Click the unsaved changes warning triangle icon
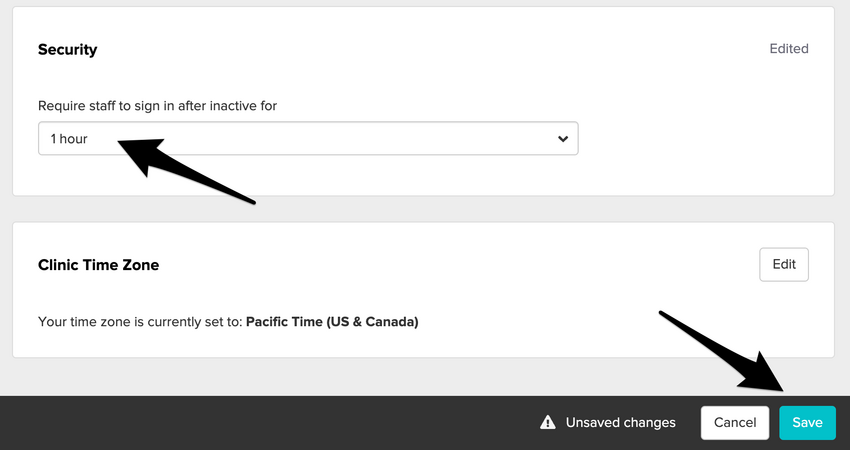The image size is (850, 450). 548,423
